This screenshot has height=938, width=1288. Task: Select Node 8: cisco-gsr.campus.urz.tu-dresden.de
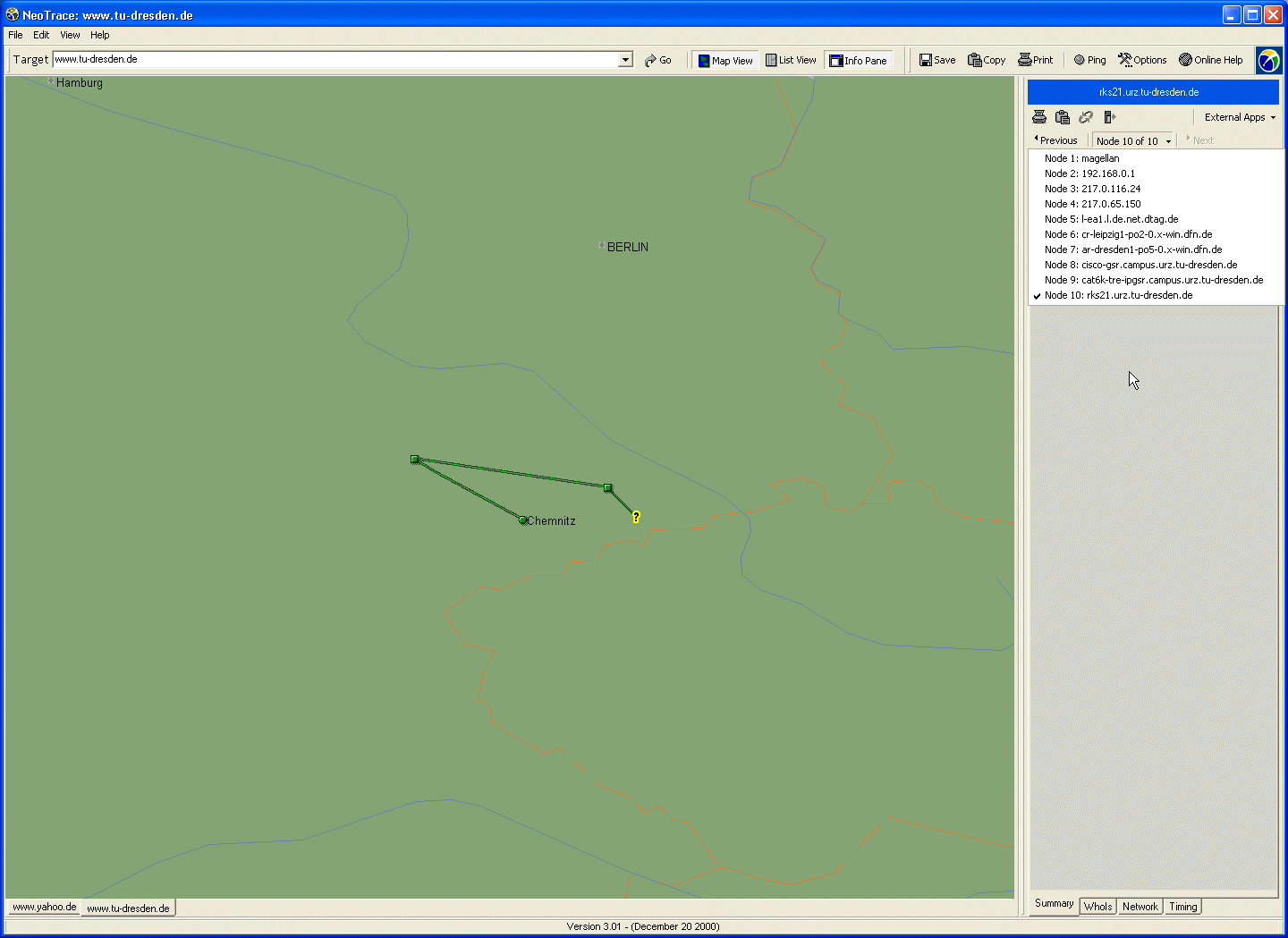pos(1156,265)
